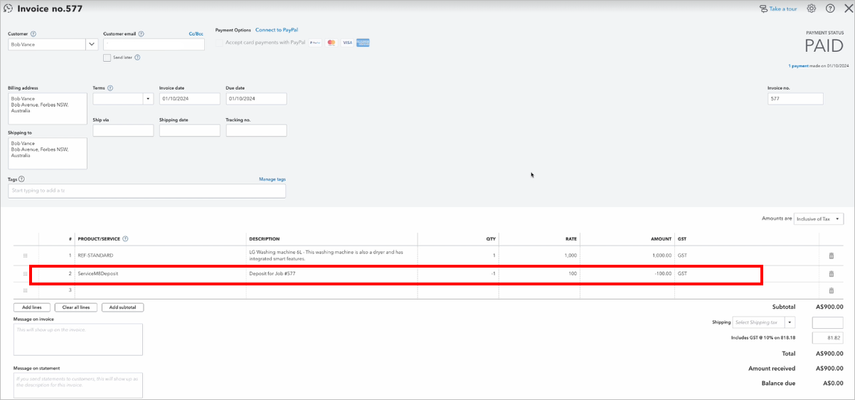Click the Connect to PayPal link

277,30
